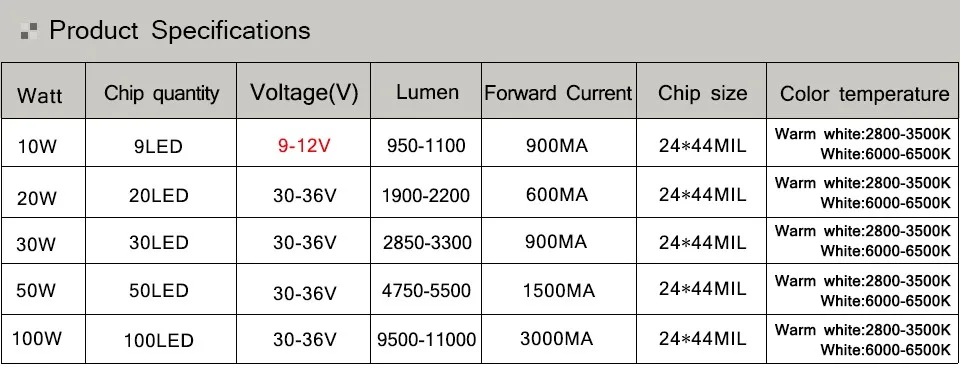Image resolution: width=960 pixels, height=389 pixels.
Task: Select the 1500MA forward current cell
Action: tap(558, 290)
